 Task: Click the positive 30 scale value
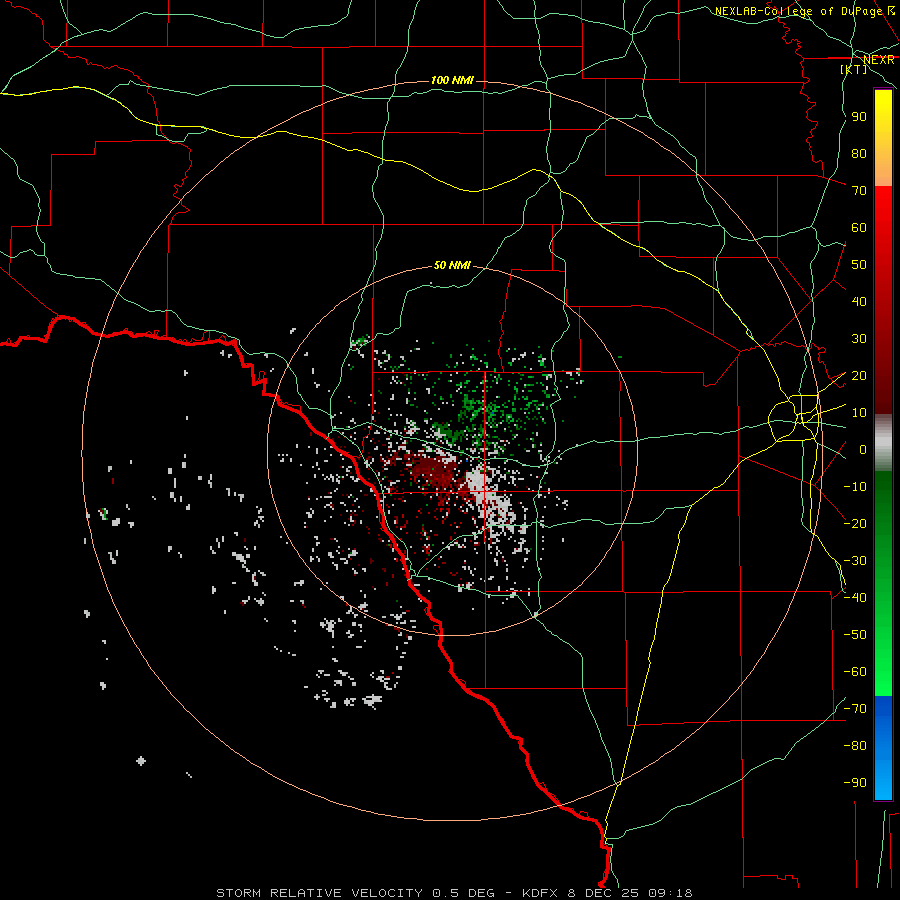click(x=859, y=339)
